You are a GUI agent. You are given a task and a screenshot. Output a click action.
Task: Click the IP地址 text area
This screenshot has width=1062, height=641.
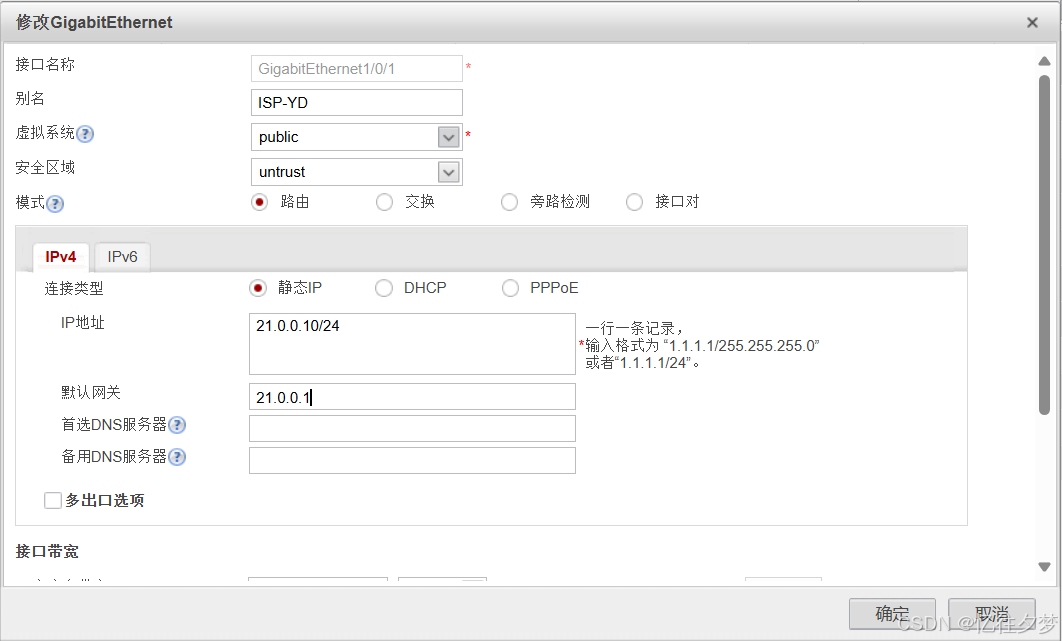(x=412, y=344)
